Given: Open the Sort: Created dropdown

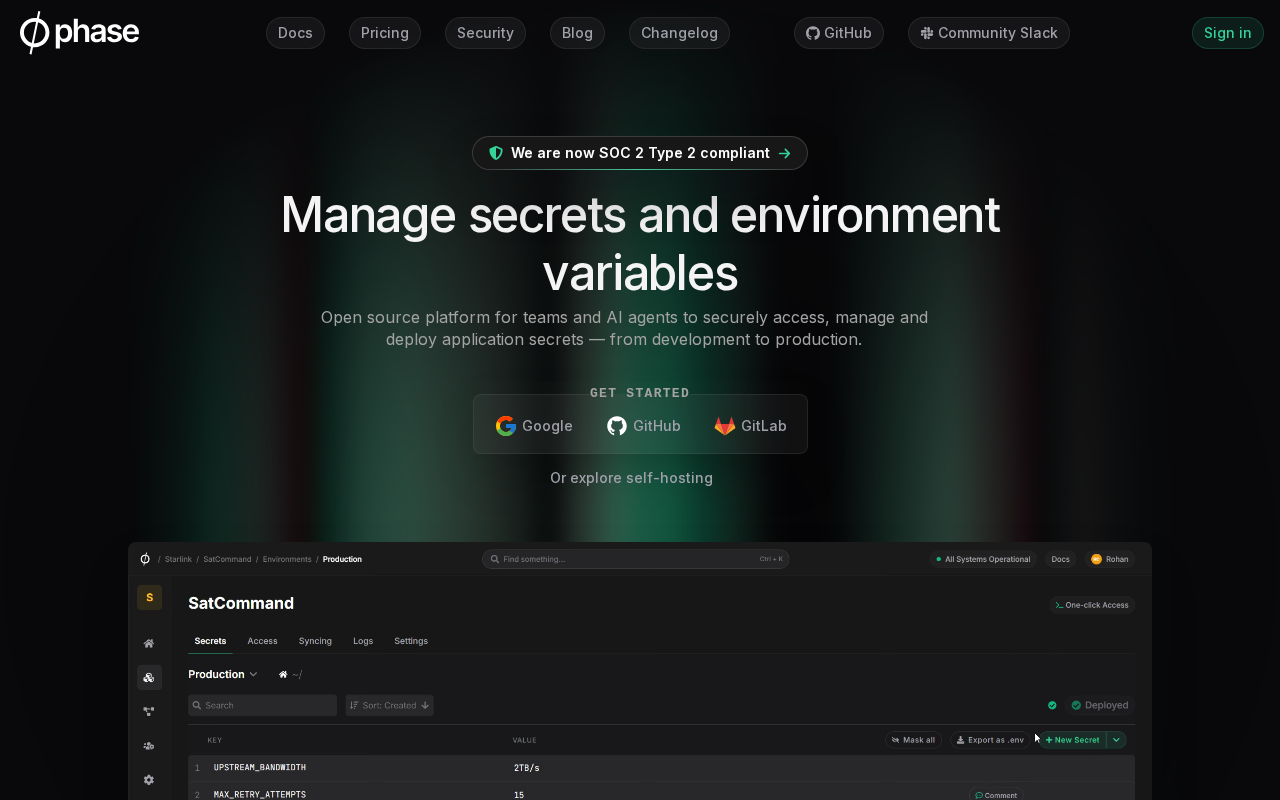Looking at the screenshot, I should click(x=389, y=705).
